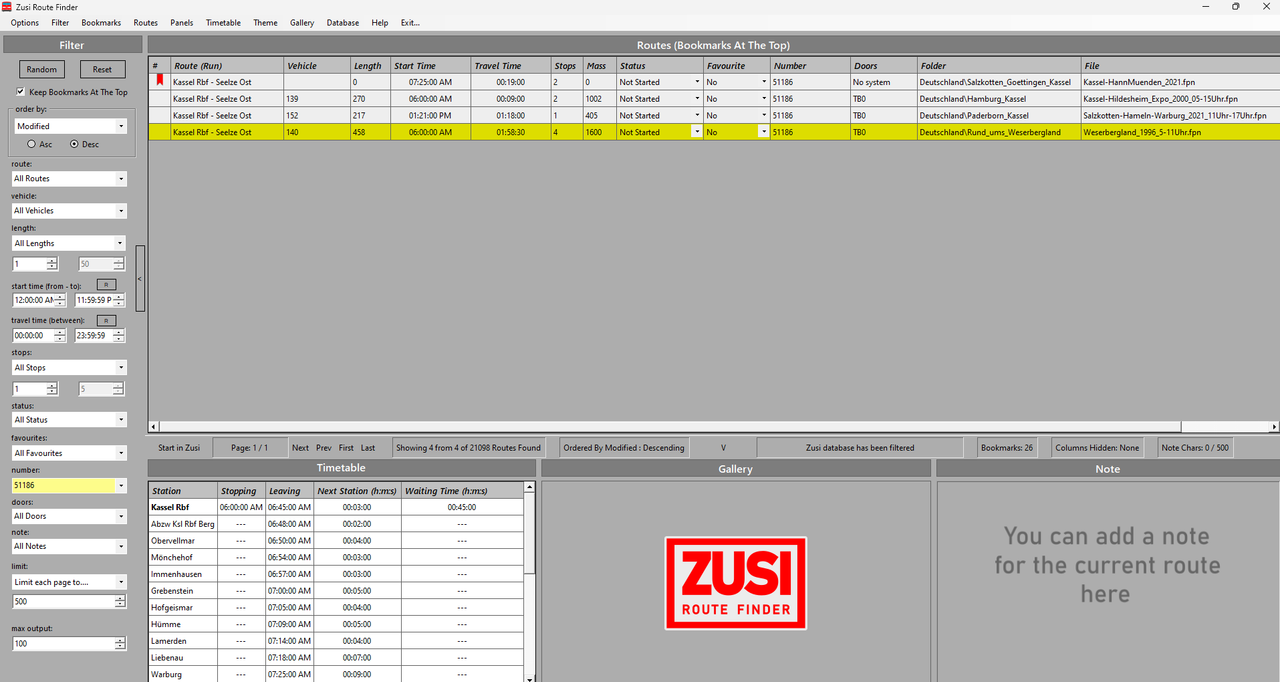This screenshot has width=1280, height=682.
Task: Open the Gallery menu
Action: click(x=302, y=22)
